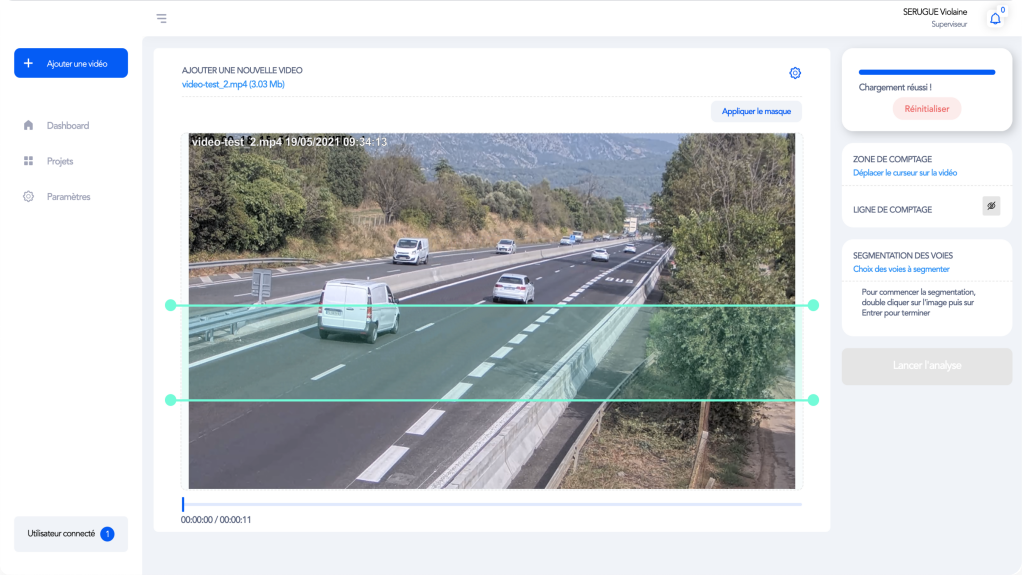Click the video frame preview
1022x575 pixels.
point(491,311)
